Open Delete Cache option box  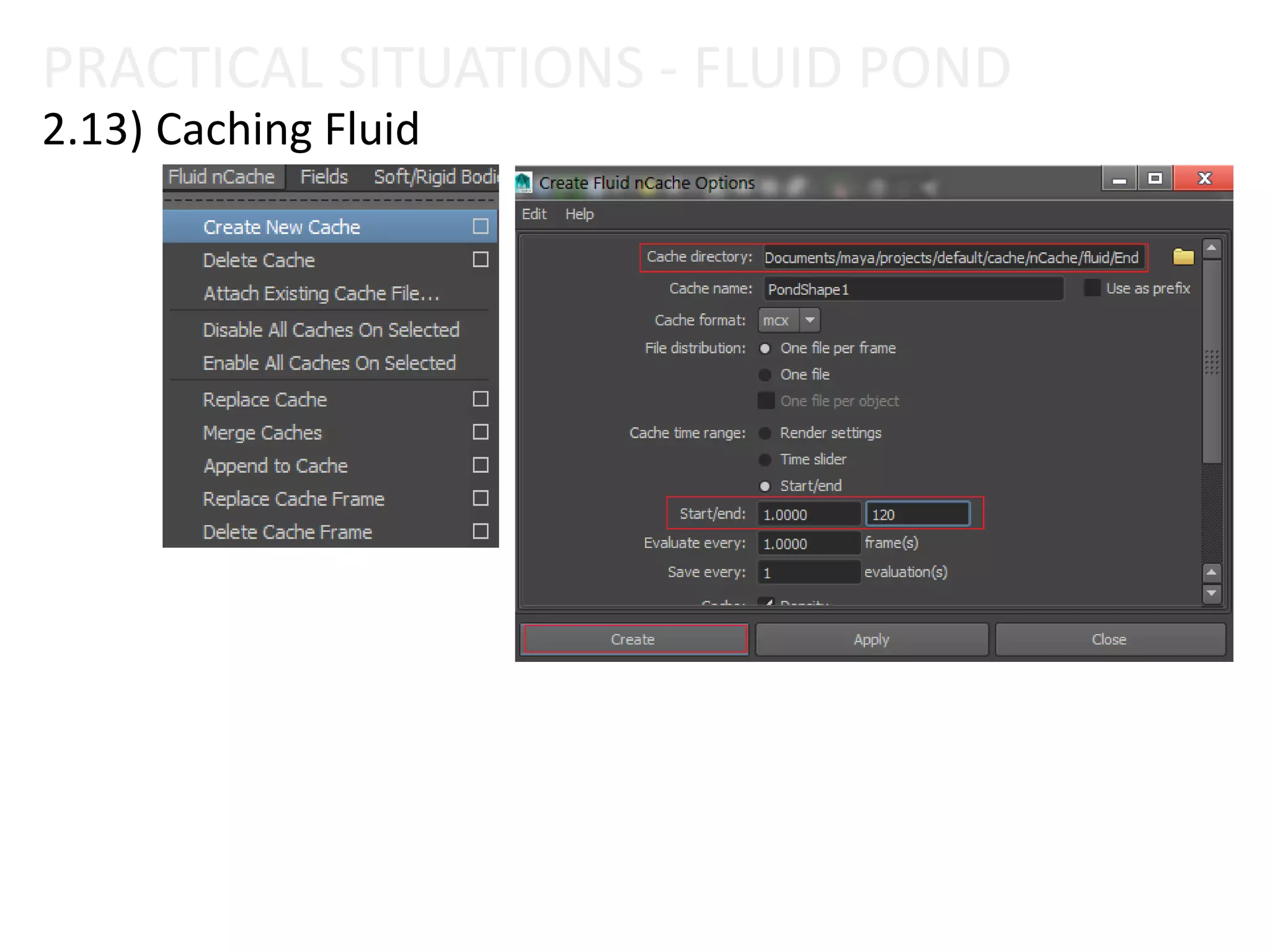click(481, 259)
